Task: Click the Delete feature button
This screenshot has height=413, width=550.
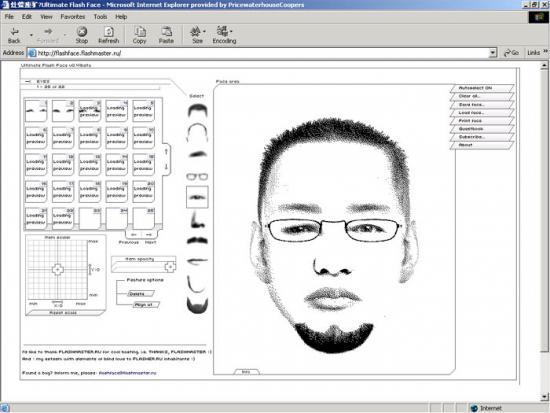Action: pyautogui.click(x=140, y=294)
